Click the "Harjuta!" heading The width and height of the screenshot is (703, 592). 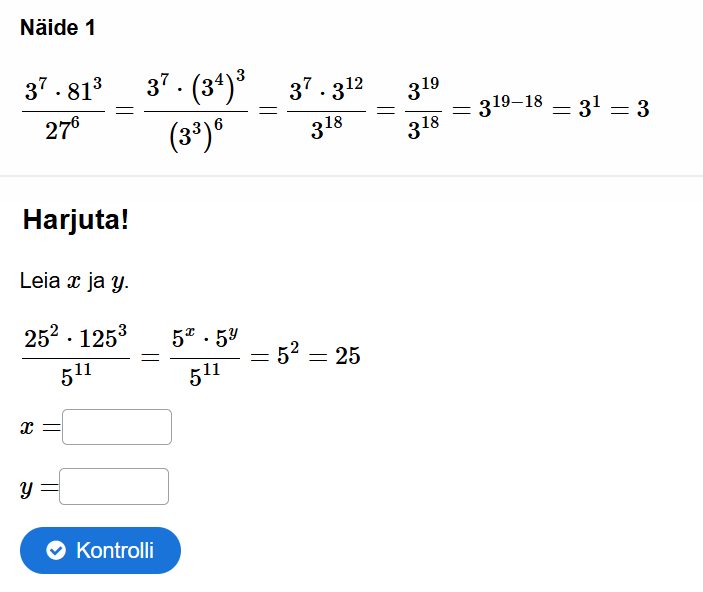coord(76,219)
